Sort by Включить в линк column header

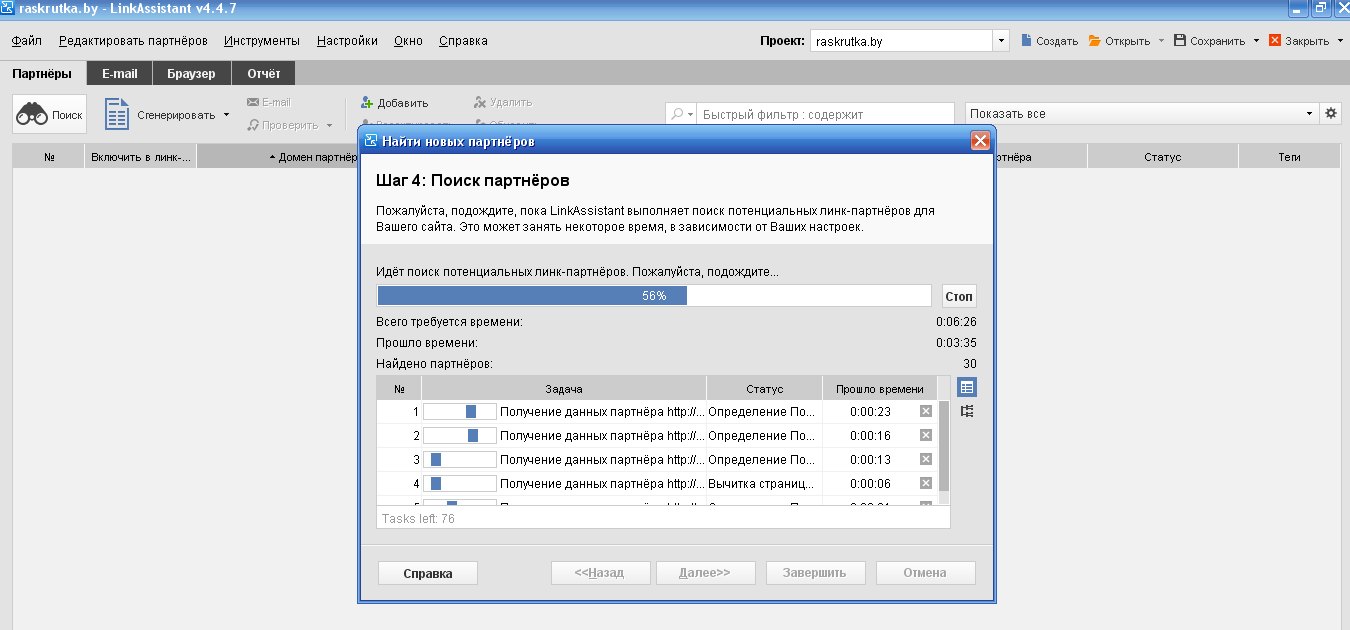coord(141,157)
